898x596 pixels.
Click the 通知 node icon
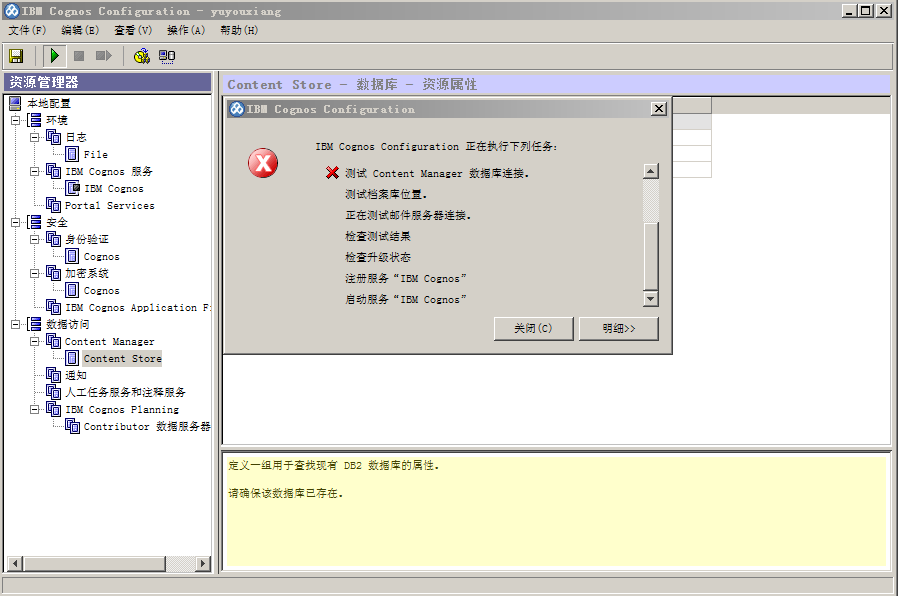[x=53, y=375]
